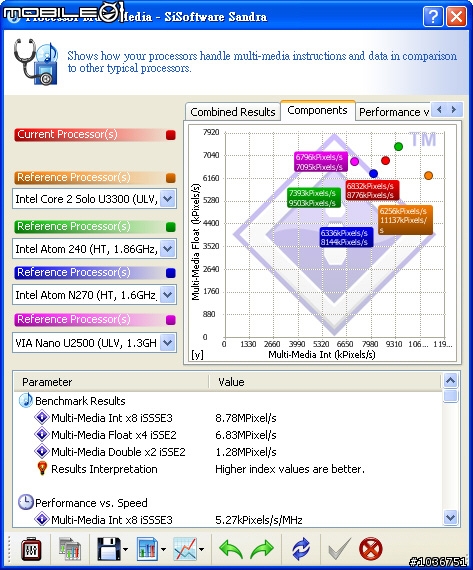Click the red 6832kPixels/s chart label

pos(371,190)
